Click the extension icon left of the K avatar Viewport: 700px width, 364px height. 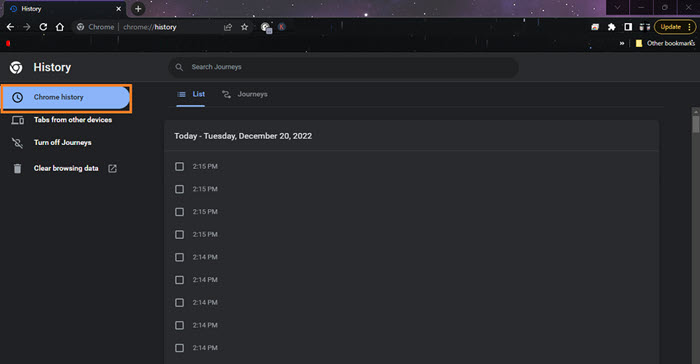[267, 28]
